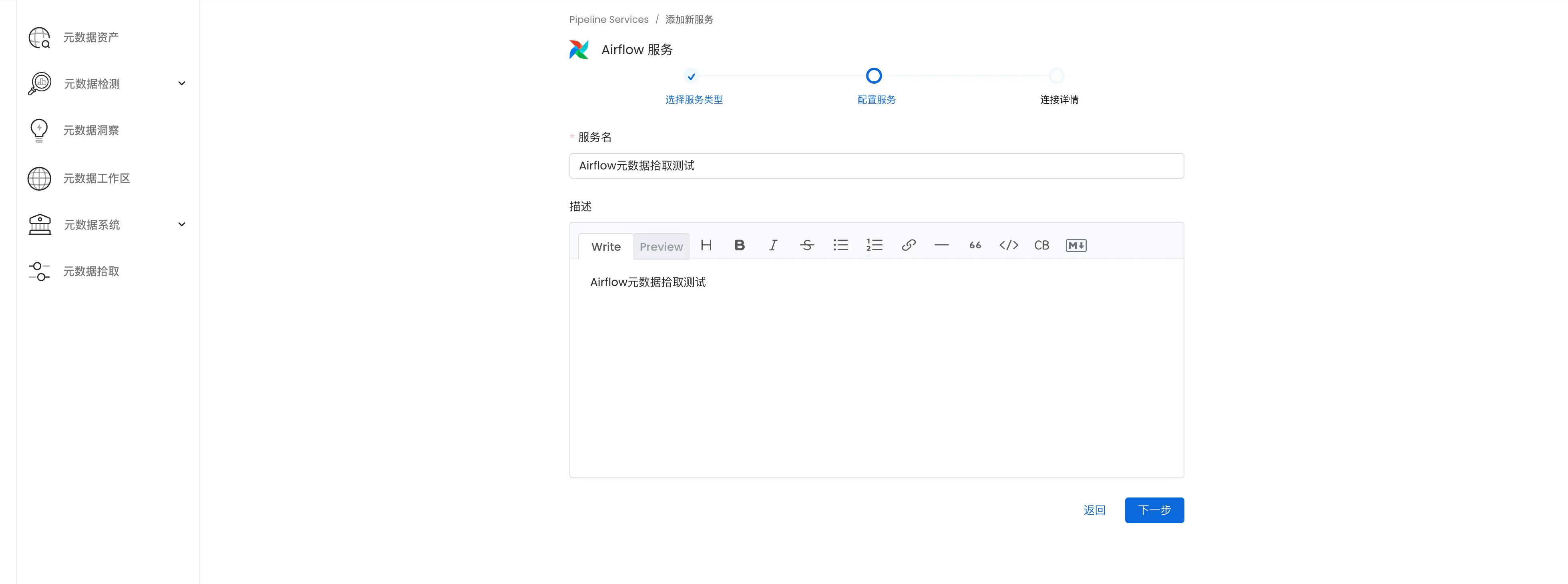Click the Markdown icon in the editor toolbar

point(1075,246)
